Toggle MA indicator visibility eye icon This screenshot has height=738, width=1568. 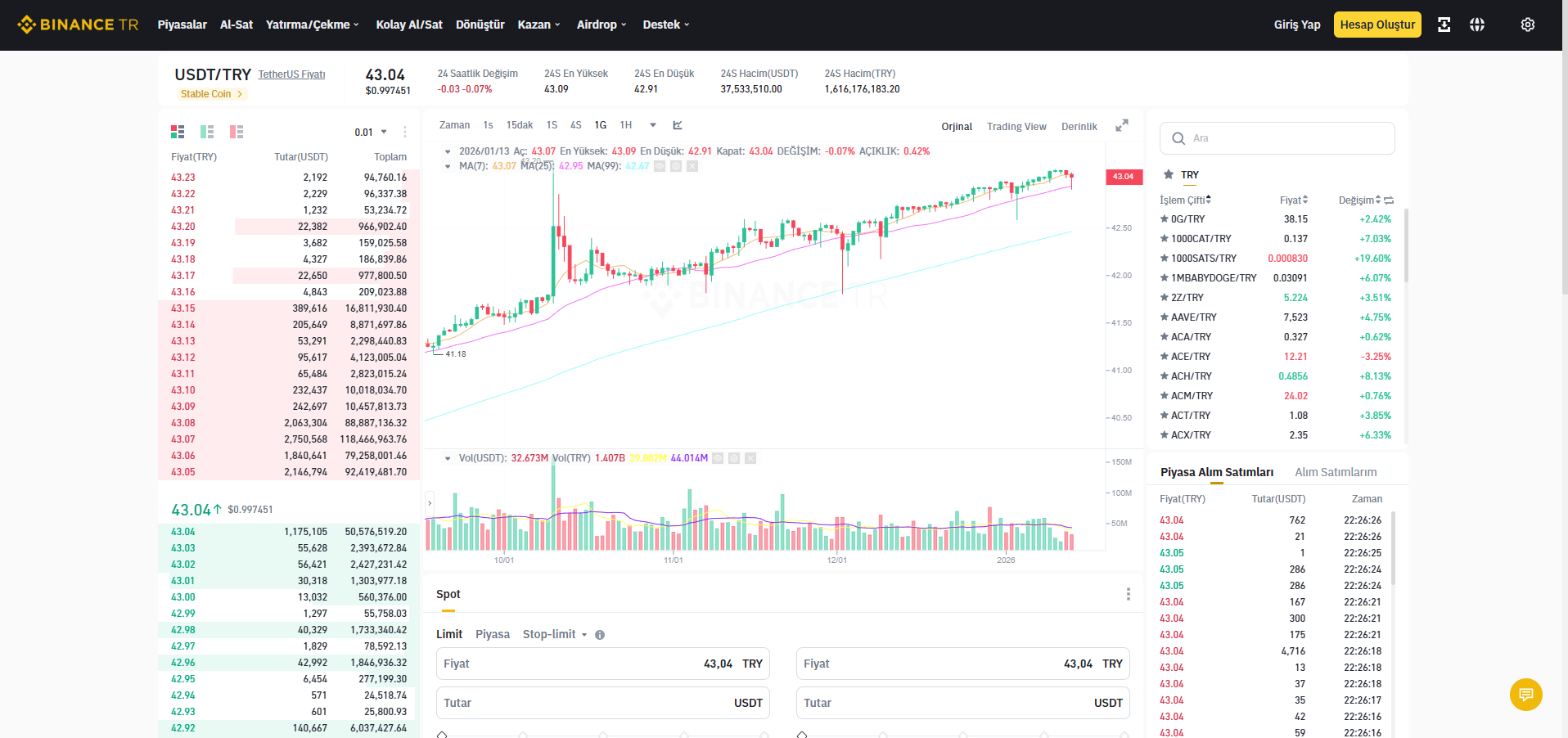[660, 166]
